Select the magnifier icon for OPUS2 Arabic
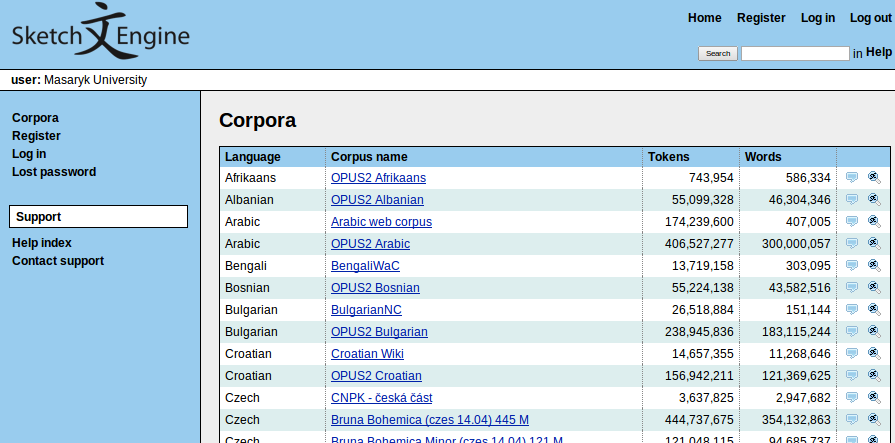The height and width of the screenshot is (443, 895). point(874,243)
